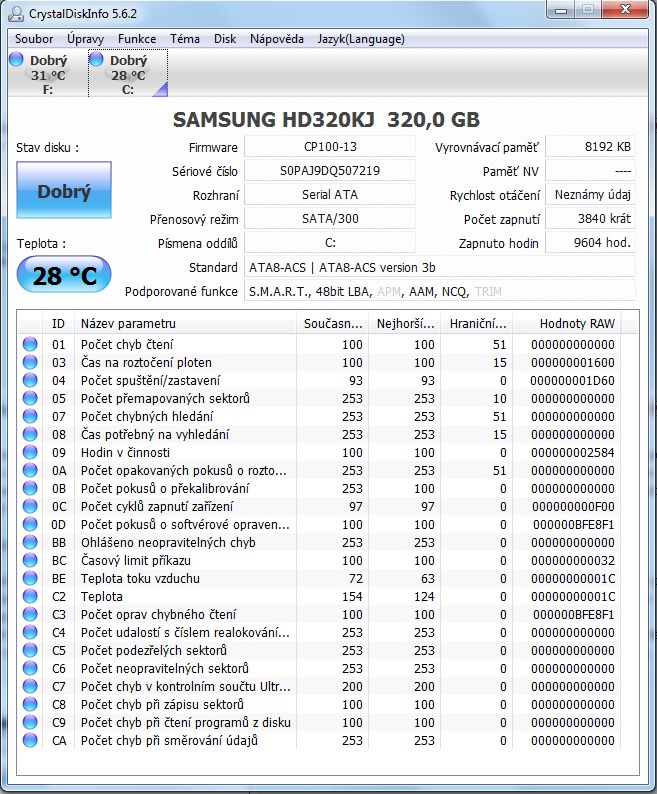Click the ID column header
Screen dimensions: 657x794
59,324
